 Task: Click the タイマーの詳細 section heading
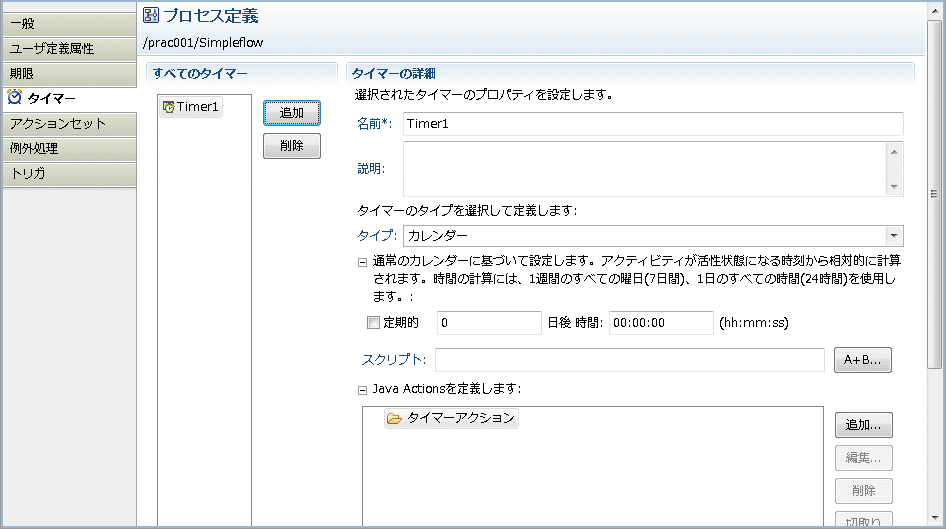tap(393, 74)
